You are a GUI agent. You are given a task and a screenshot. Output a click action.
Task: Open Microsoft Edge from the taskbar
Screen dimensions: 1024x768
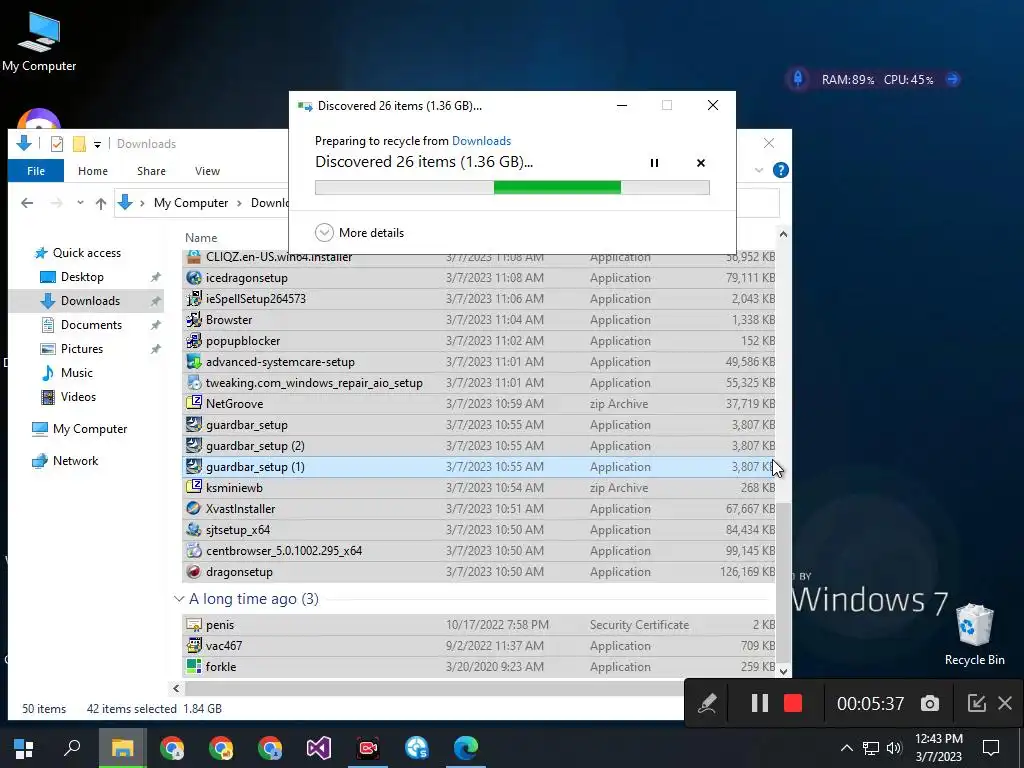coord(466,748)
